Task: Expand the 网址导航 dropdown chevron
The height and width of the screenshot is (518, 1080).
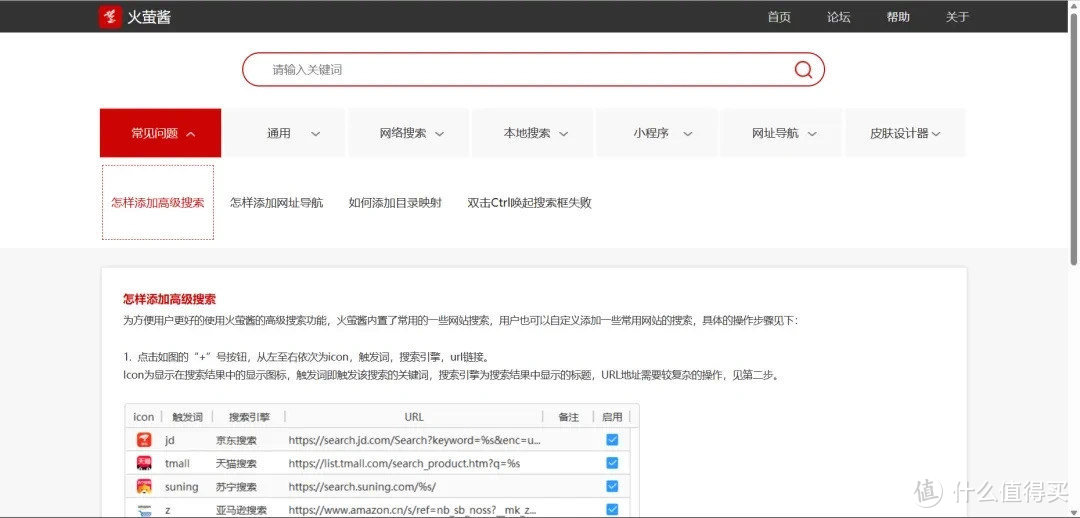Action: pos(811,134)
